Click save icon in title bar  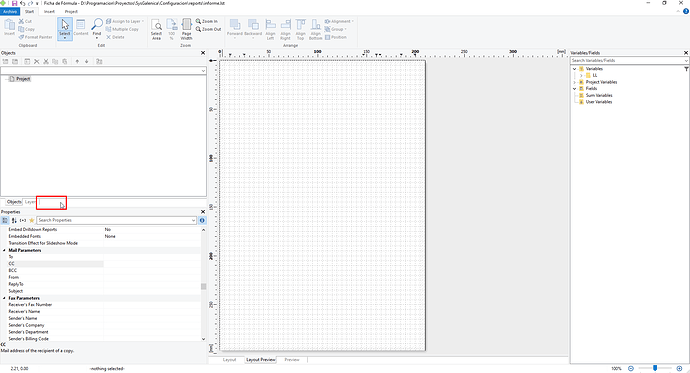click(14, 3)
